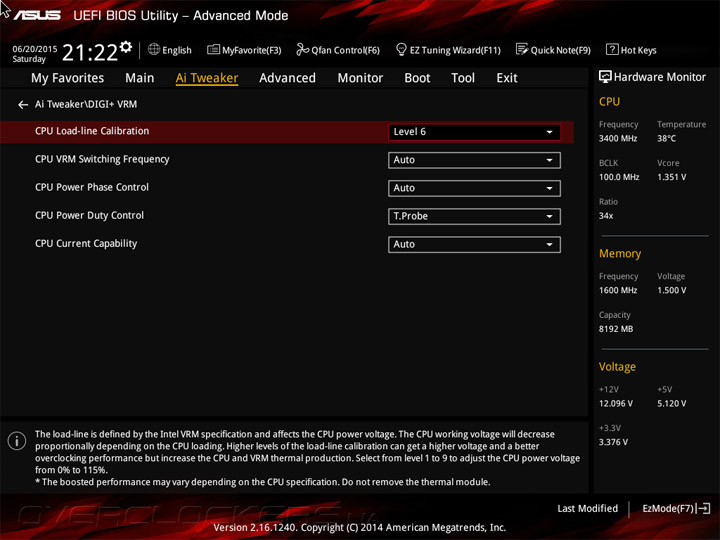Open MyFavorite(F3) from top bar

pos(244,50)
